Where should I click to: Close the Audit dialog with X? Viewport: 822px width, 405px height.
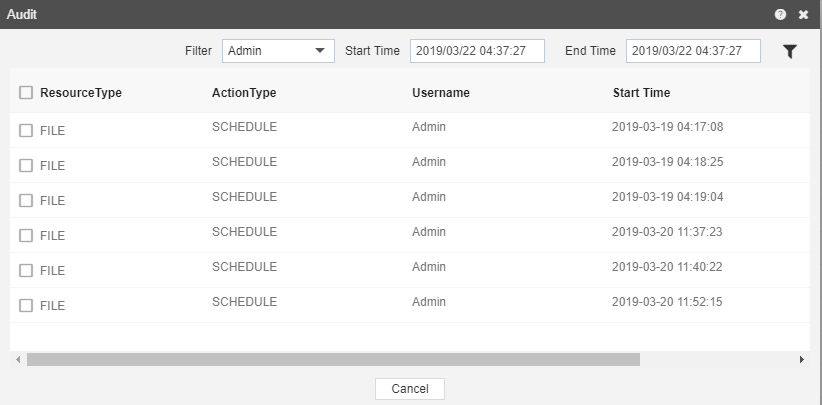(x=803, y=15)
